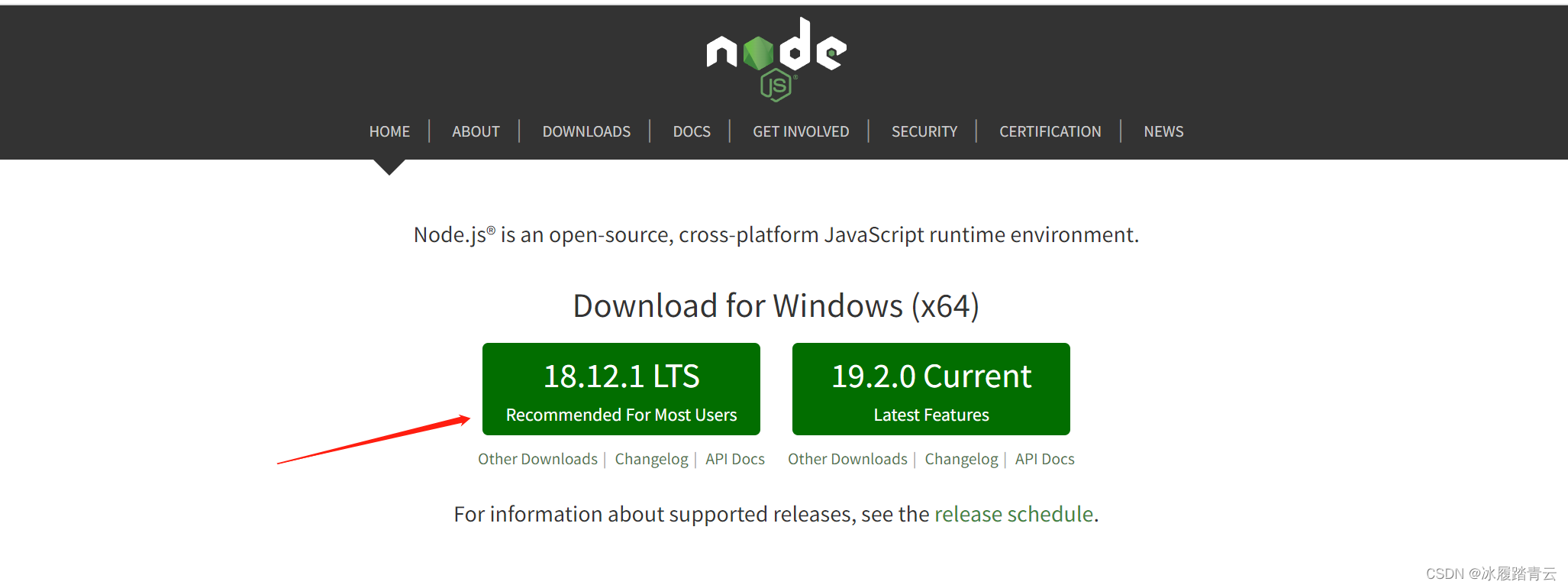Open Other Downloads for the Current release
The height and width of the screenshot is (588, 1568).
pos(847,458)
